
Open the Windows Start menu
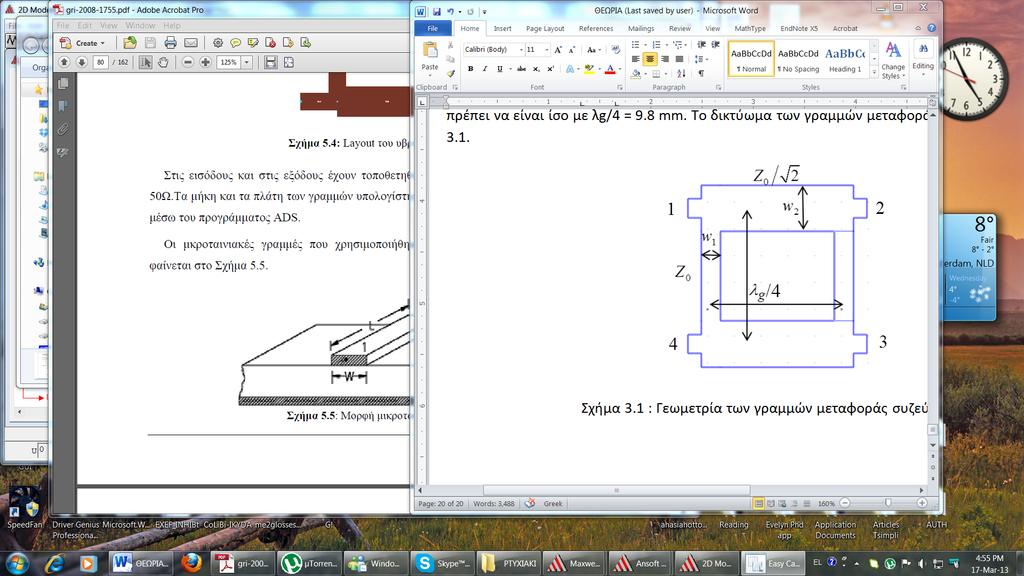[16, 562]
